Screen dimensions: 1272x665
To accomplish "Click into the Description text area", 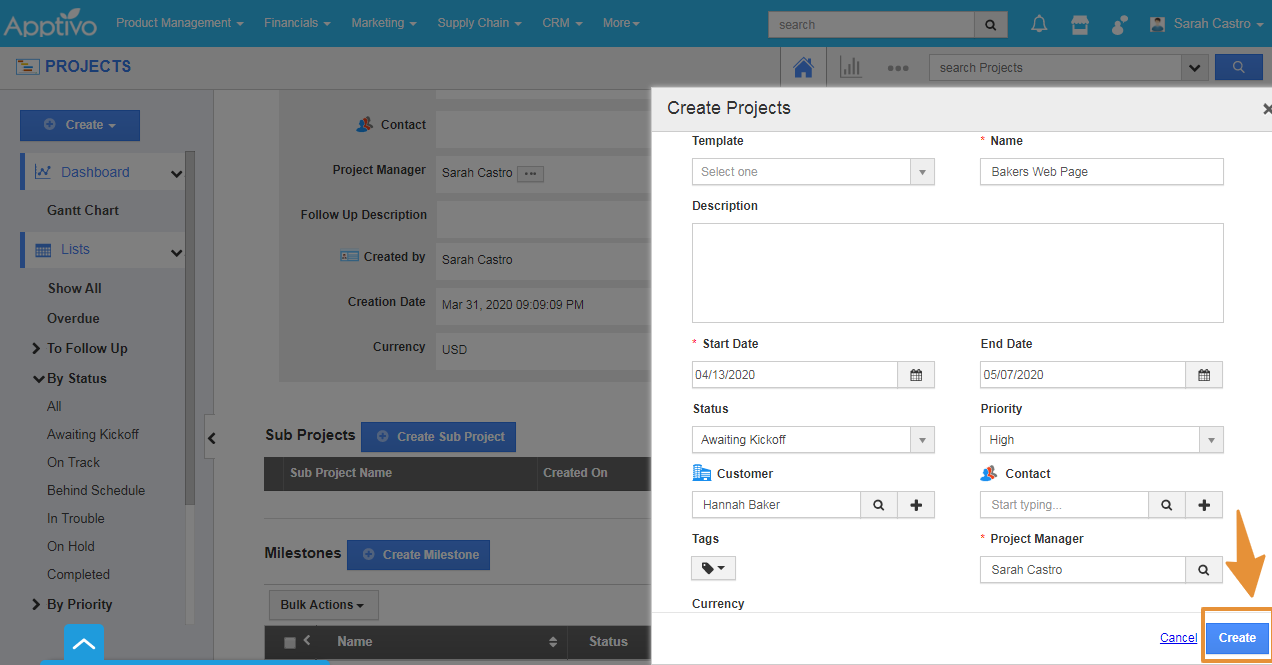I will click(x=957, y=273).
